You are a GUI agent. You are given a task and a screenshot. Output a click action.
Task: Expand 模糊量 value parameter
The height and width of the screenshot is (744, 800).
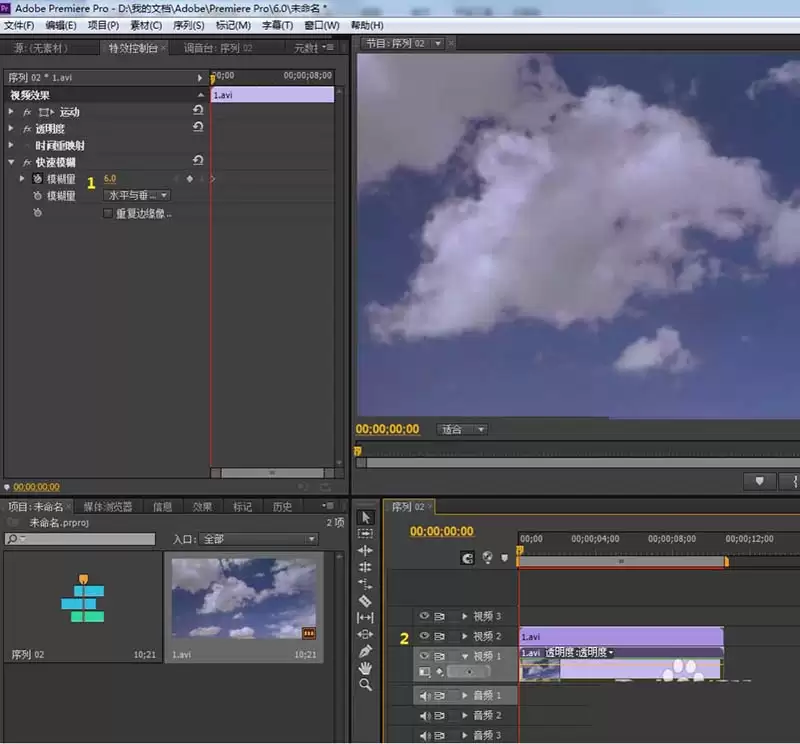point(21,179)
